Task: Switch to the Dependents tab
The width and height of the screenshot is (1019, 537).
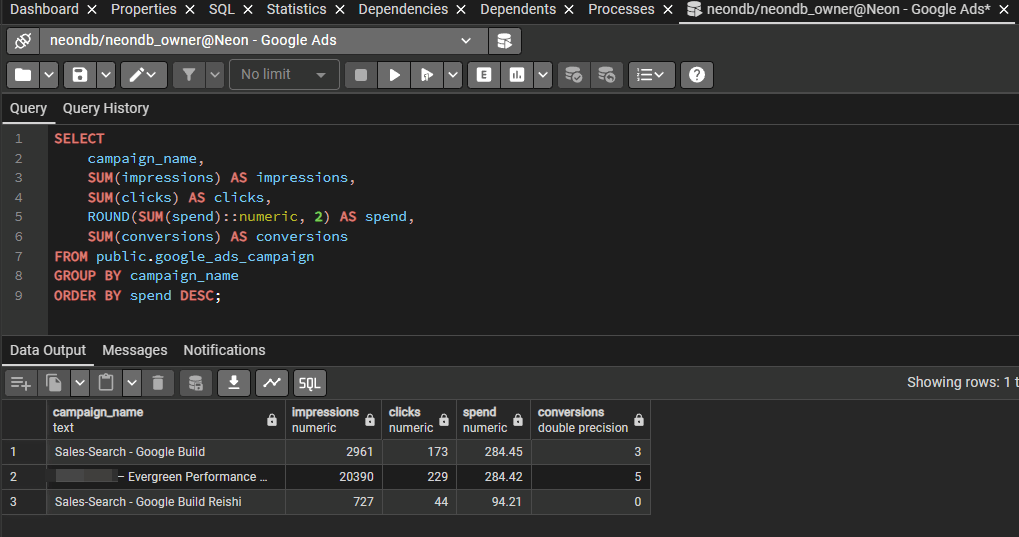Action: [518, 9]
